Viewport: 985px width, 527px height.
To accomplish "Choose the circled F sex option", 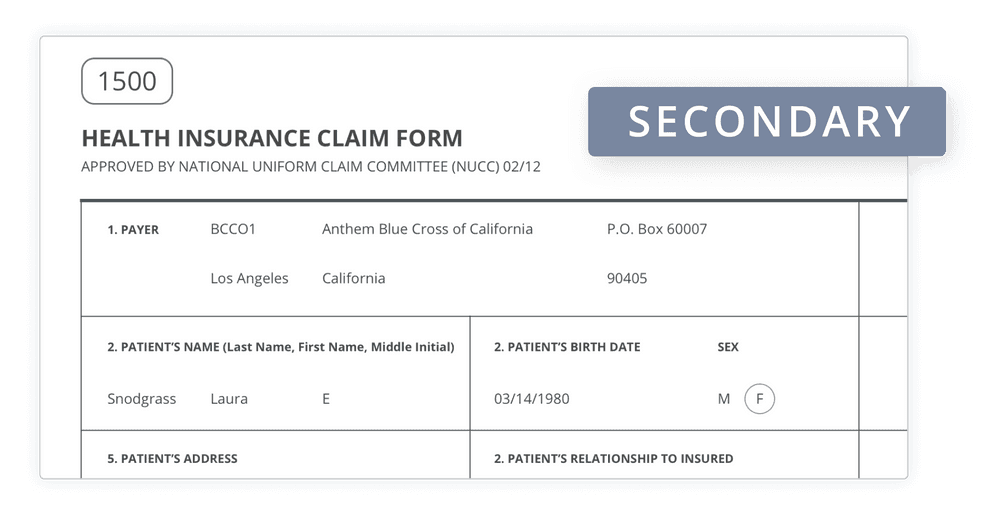I will tap(759, 399).
